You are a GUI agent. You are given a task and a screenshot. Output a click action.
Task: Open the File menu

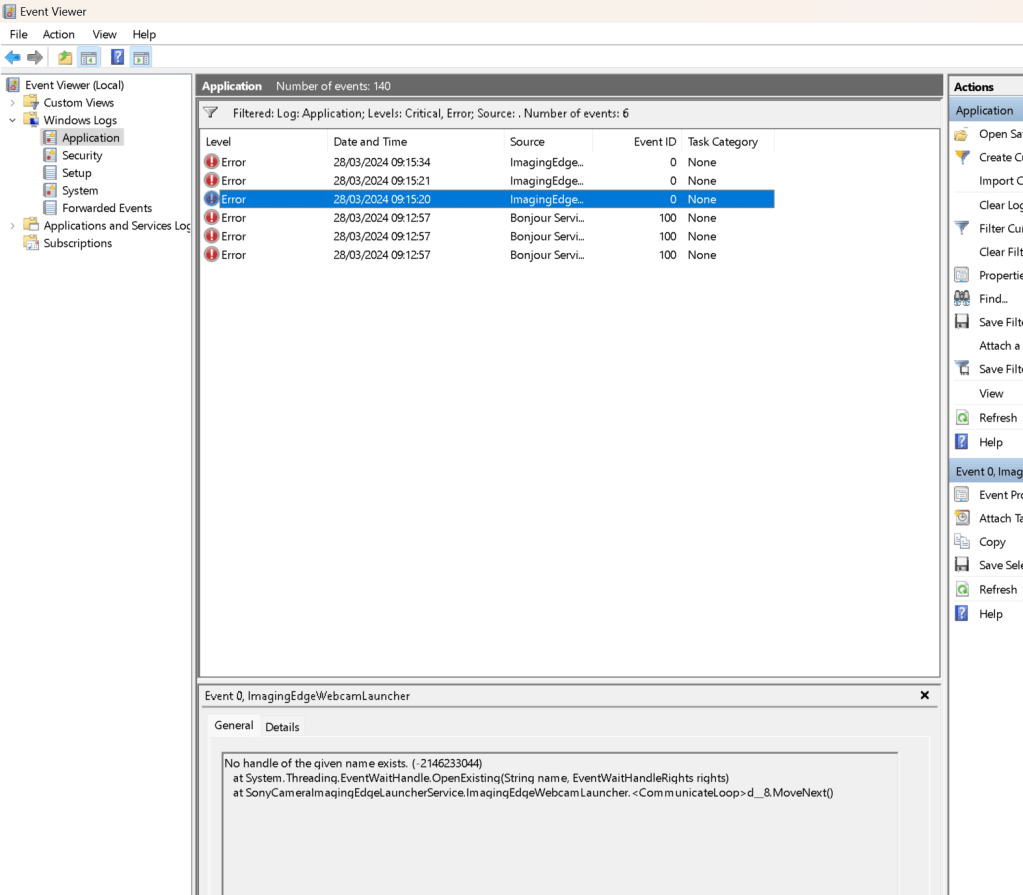pos(18,35)
